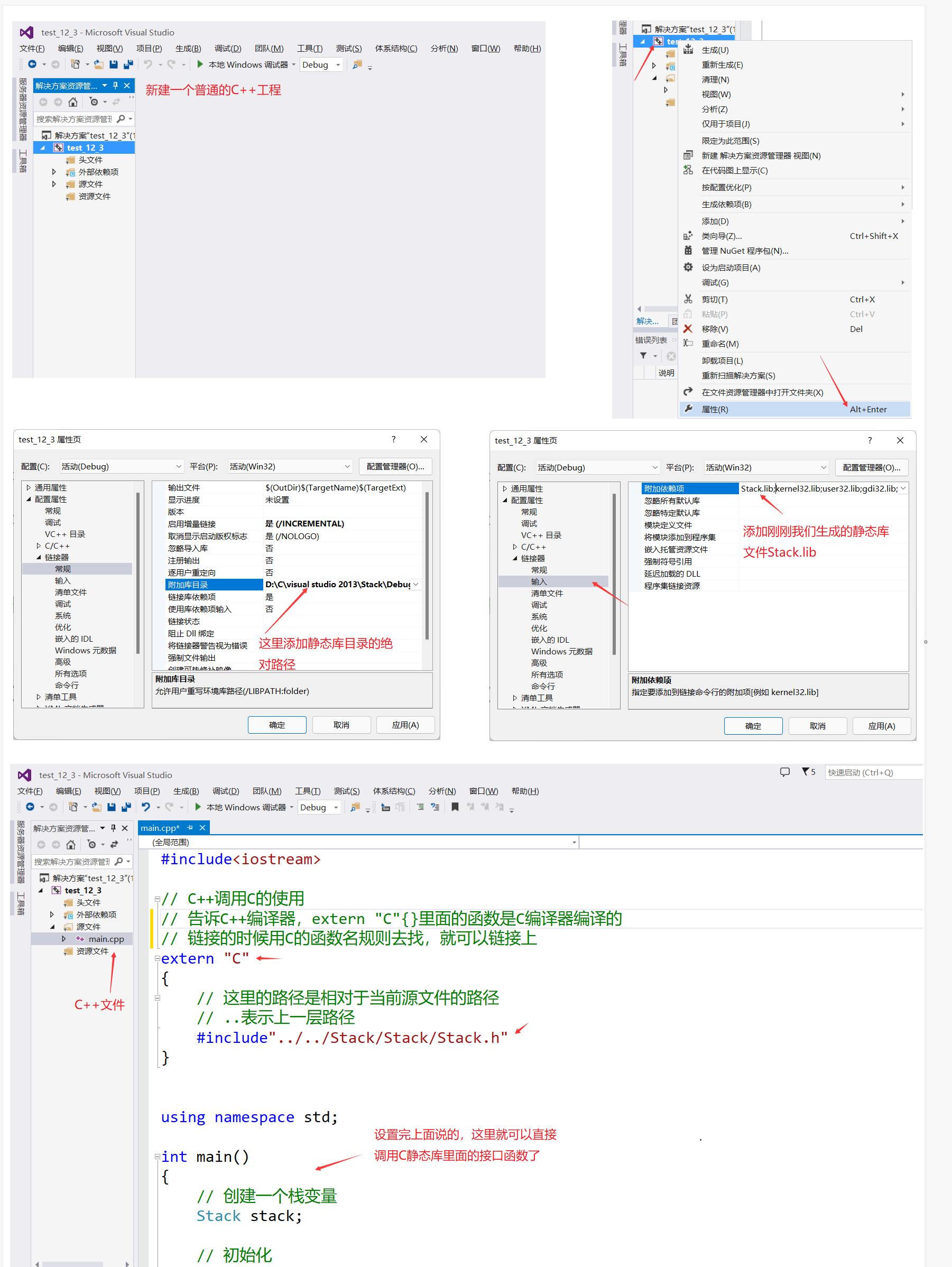This screenshot has width=952, height=1267.
Task: Click Save icon in top Visual Studio toolbar
Action: click(x=114, y=64)
